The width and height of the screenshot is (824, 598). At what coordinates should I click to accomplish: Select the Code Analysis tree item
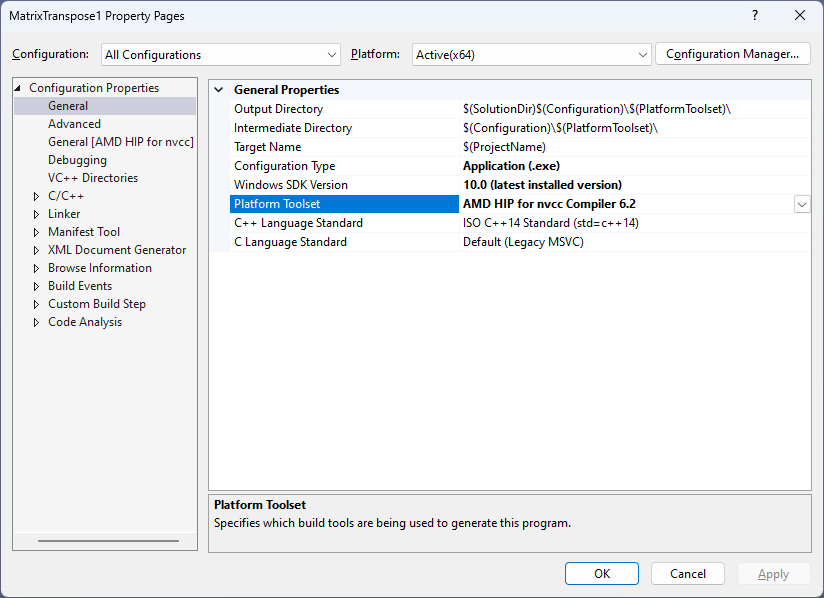click(85, 322)
